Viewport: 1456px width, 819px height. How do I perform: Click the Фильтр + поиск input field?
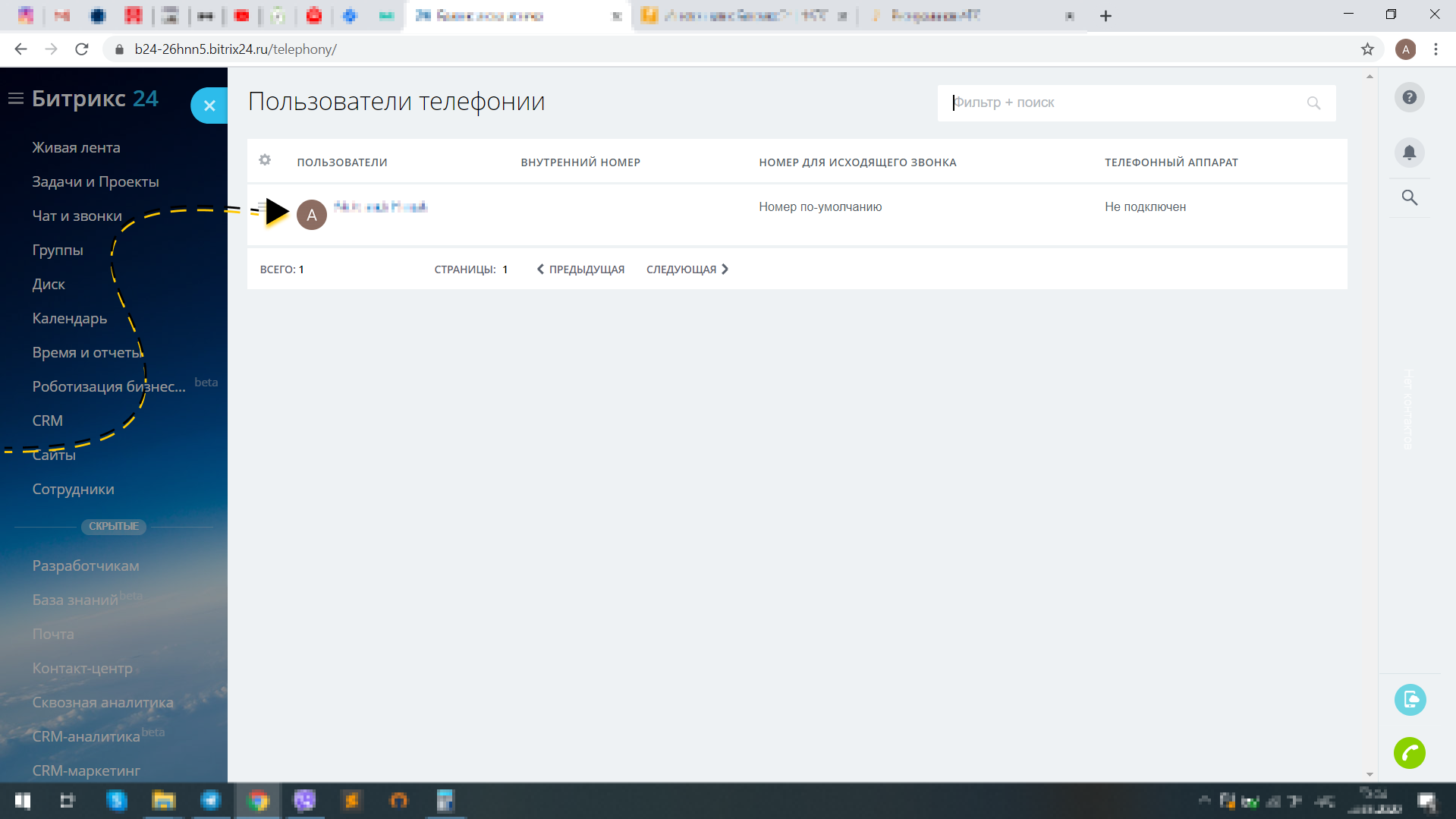[x=1100, y=102]
